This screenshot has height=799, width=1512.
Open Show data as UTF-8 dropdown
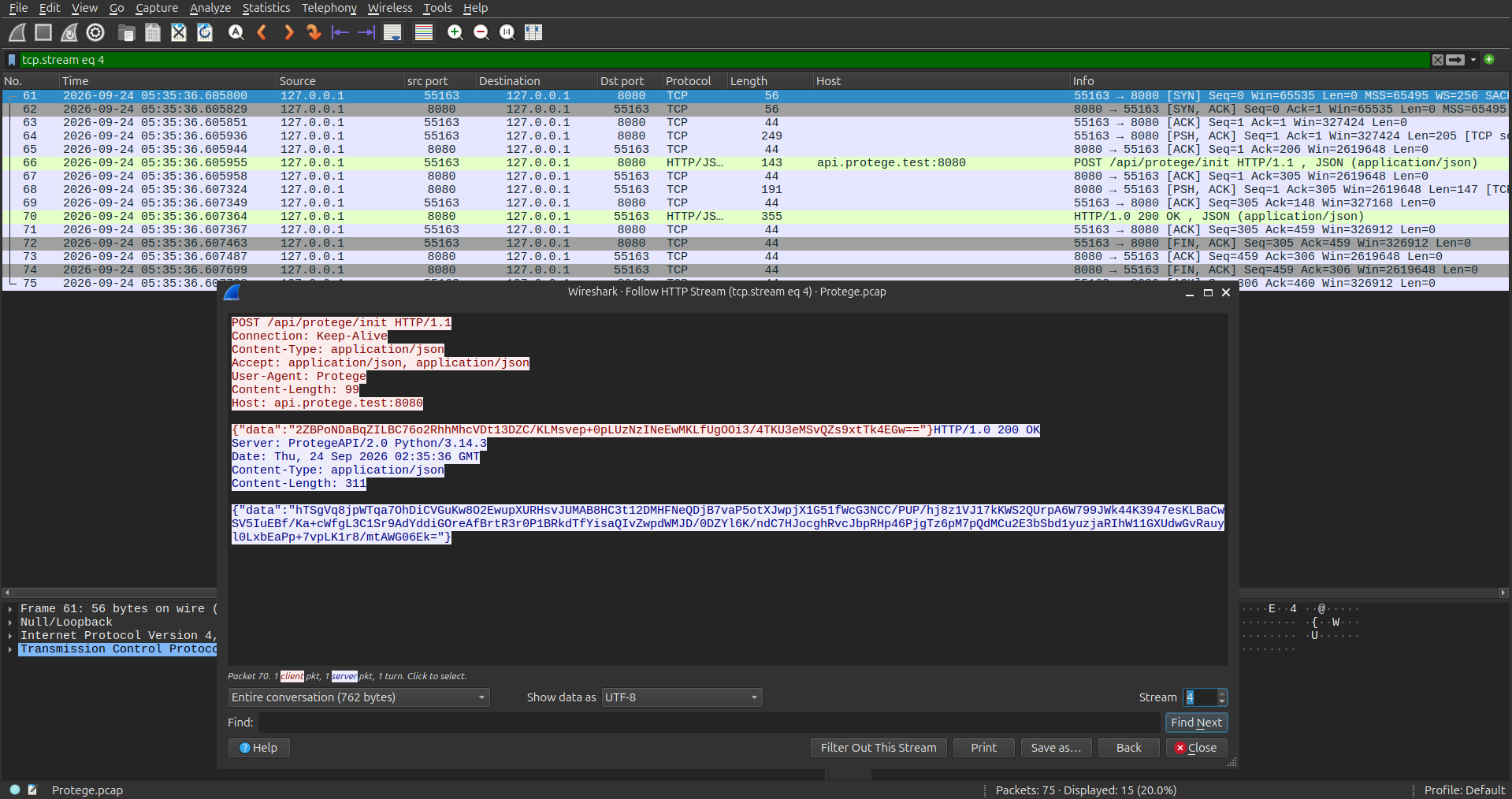682,697
